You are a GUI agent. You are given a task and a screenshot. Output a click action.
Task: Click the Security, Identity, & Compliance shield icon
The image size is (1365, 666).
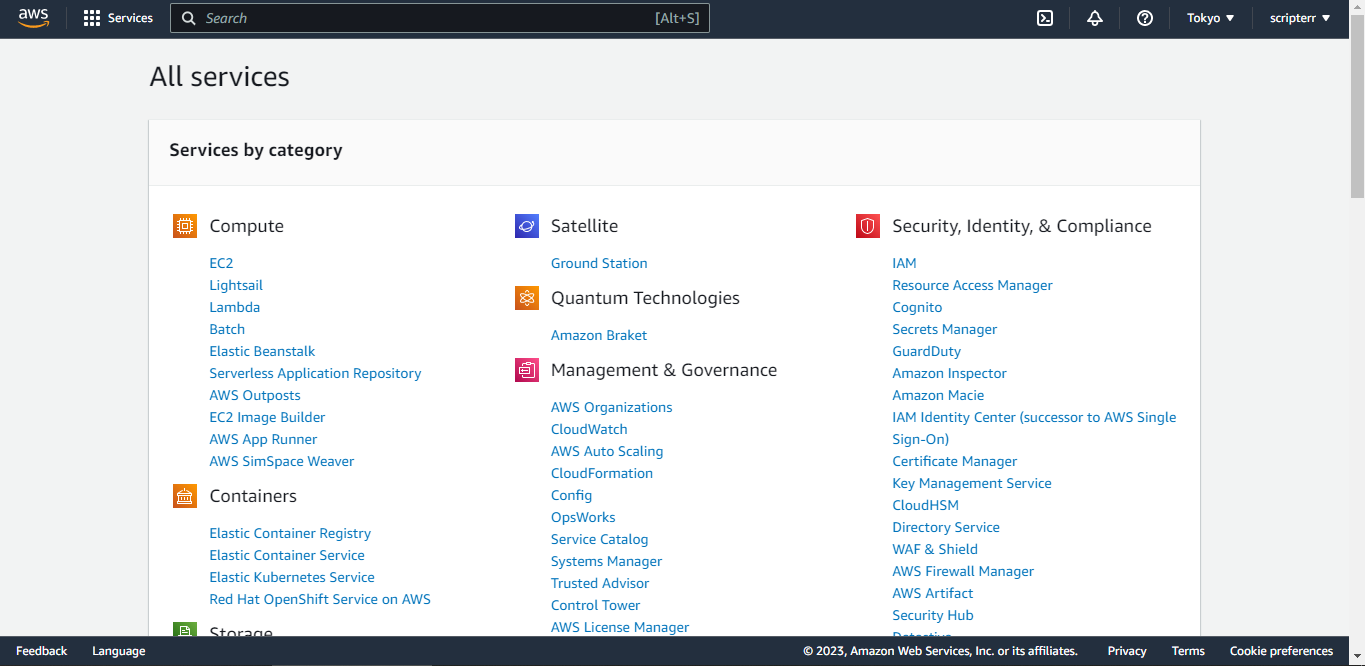(868, 226)
